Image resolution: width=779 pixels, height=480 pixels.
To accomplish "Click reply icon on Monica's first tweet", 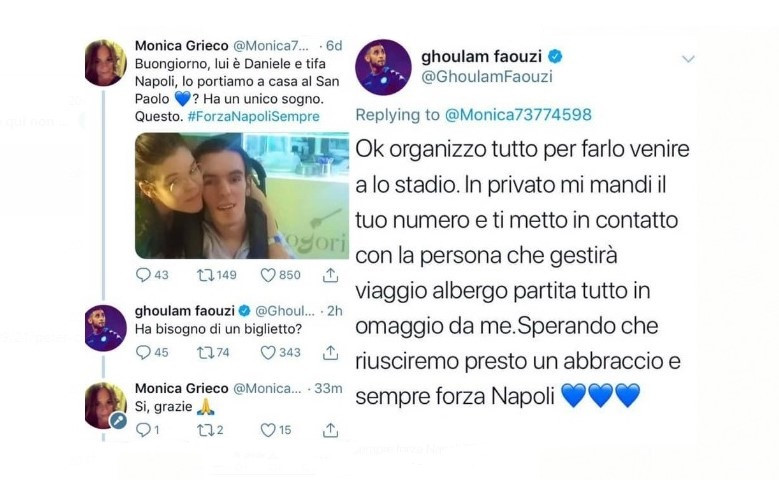I will point(143,275).
